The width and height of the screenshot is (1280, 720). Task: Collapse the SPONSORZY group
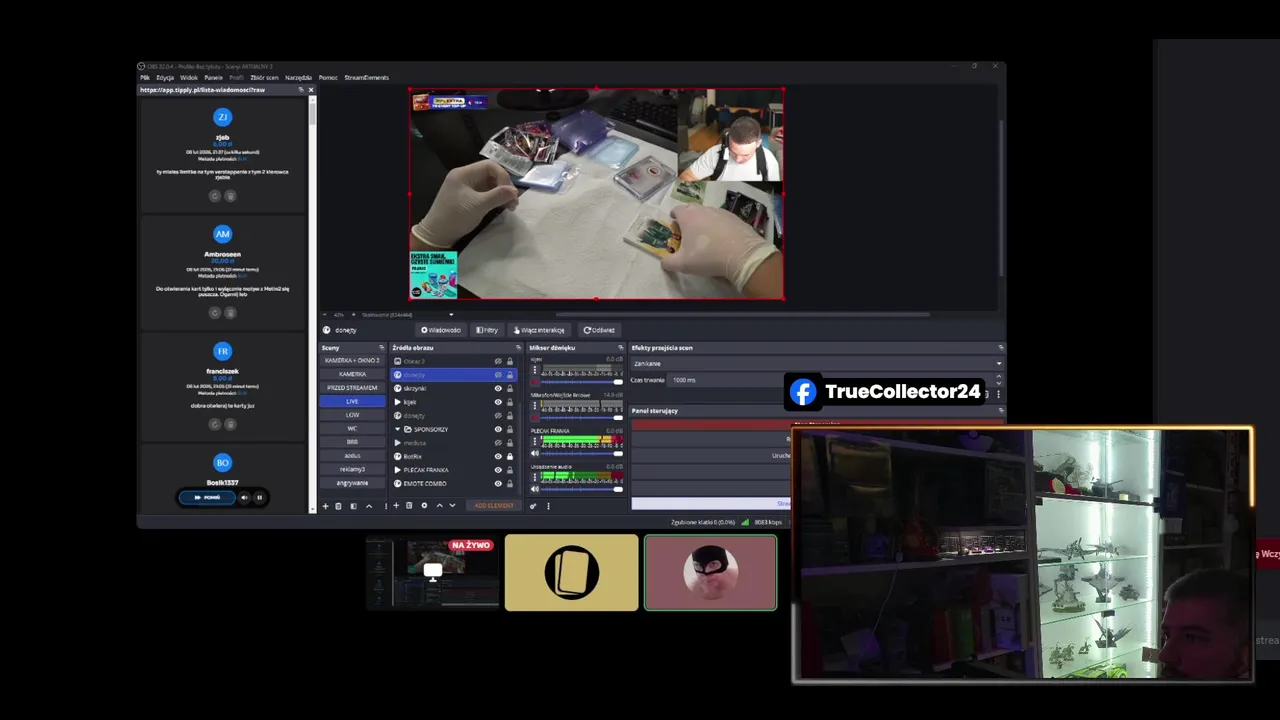pyautogui.click(x=397, y=429)
